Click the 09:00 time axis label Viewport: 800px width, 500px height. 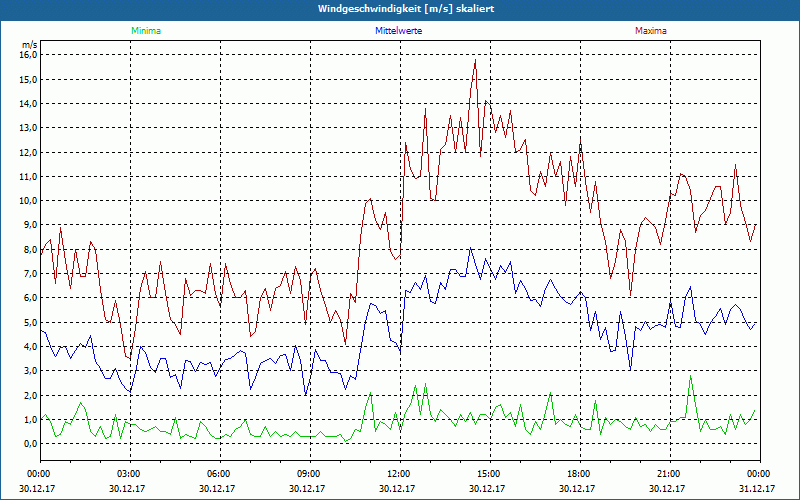pos(310,474)
